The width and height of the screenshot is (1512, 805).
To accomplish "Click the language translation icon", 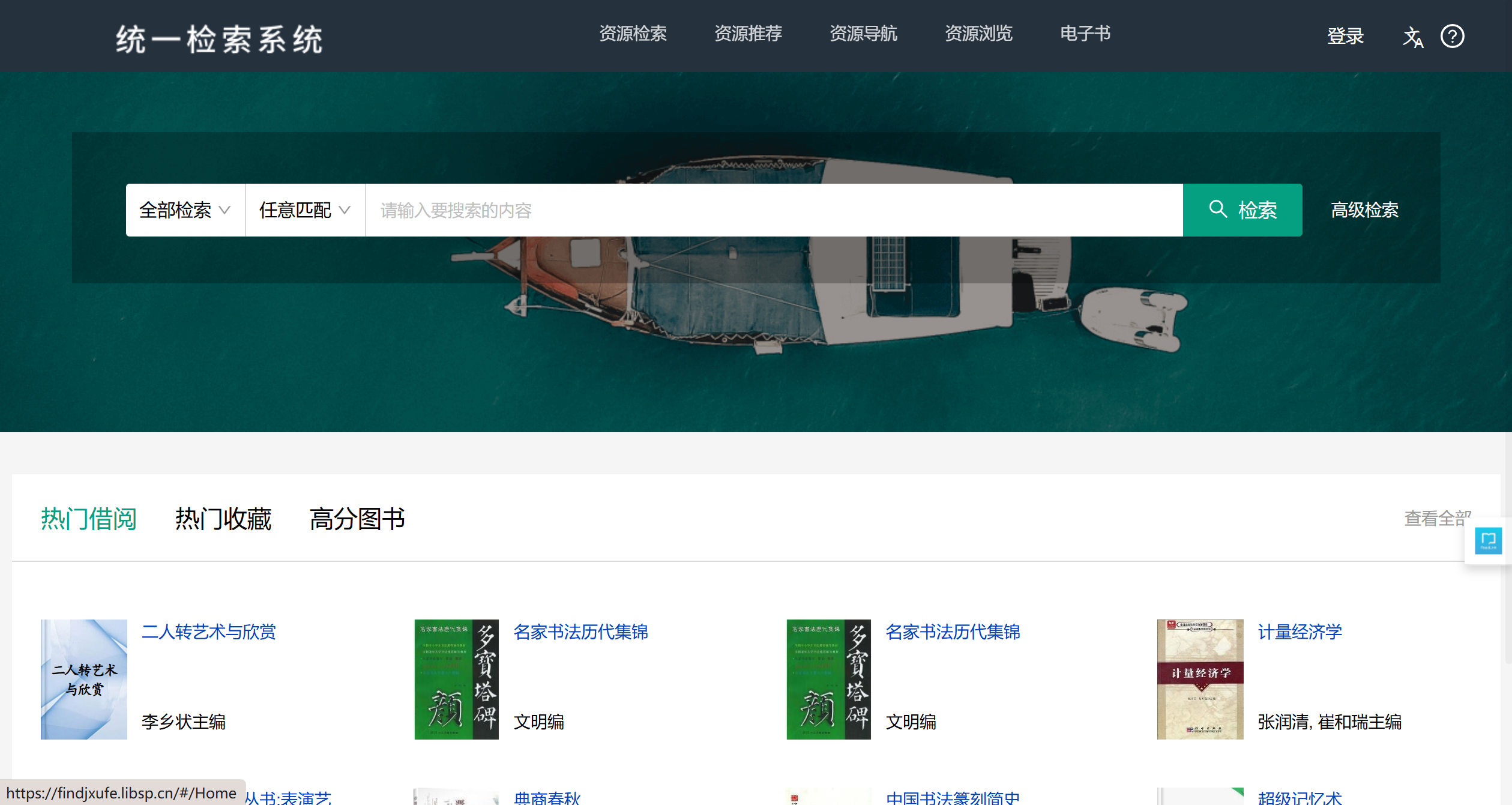I will (x=1412, y=37).
